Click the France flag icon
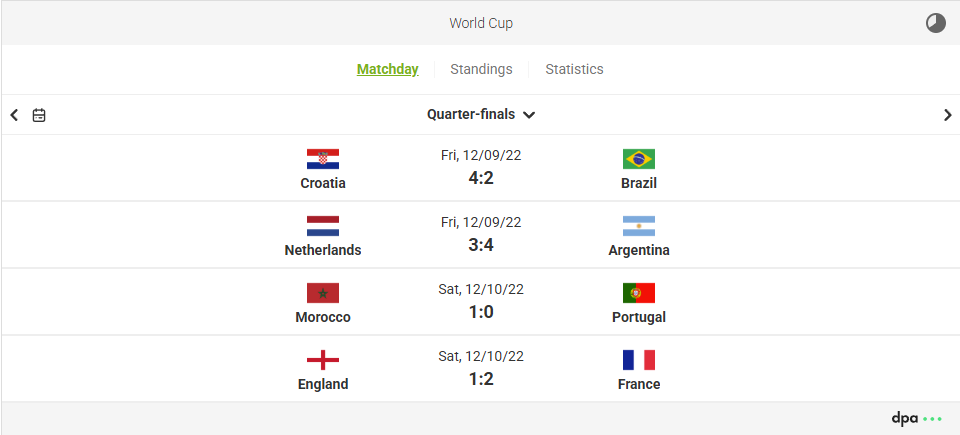The width and height of the screenshot is (960, 435). point(639,360)
